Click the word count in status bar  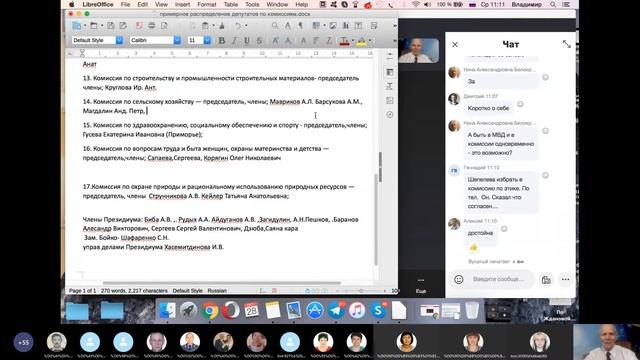coord(134,291)
